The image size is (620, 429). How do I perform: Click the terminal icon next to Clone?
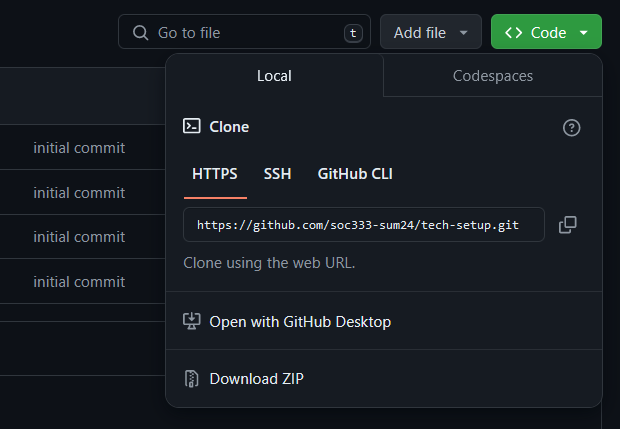(x=192, y=127)
